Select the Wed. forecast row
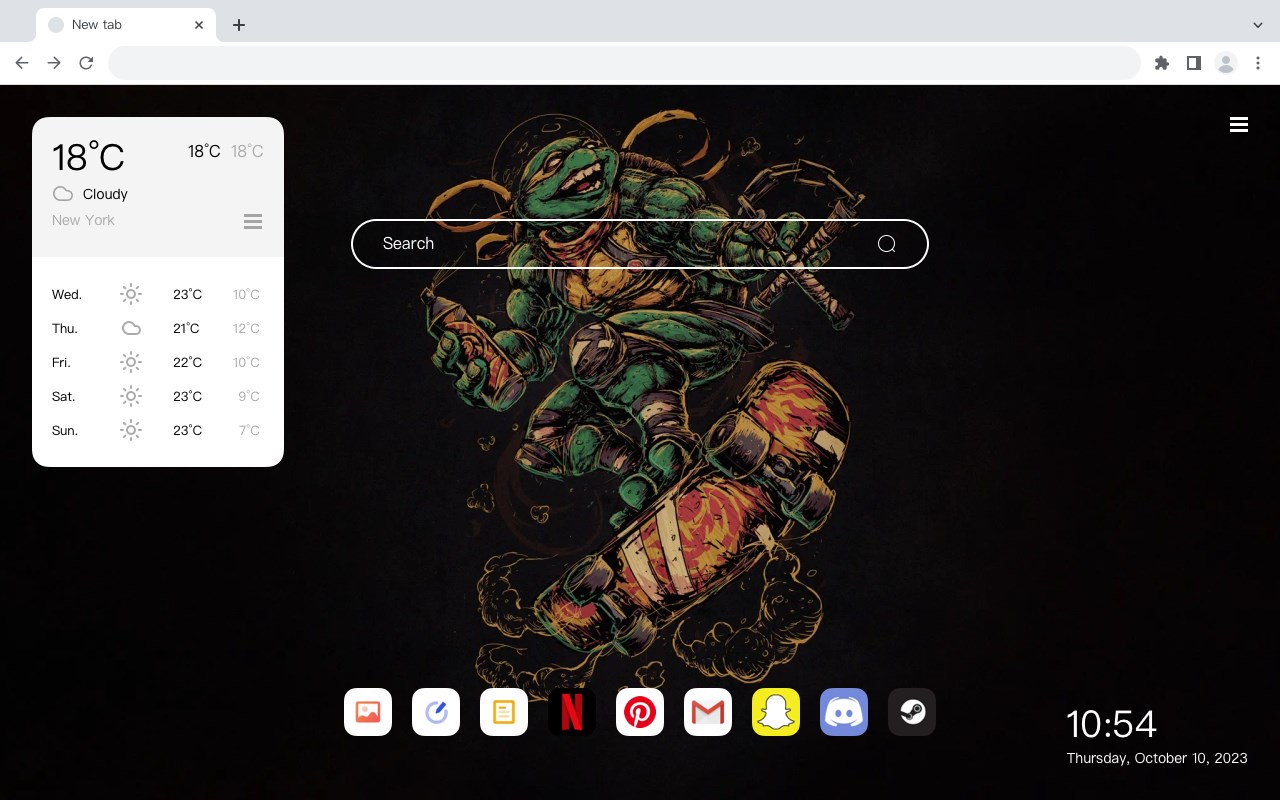Image resolution: width=1280 pixels, height=800 pixels. pos(158,294)
